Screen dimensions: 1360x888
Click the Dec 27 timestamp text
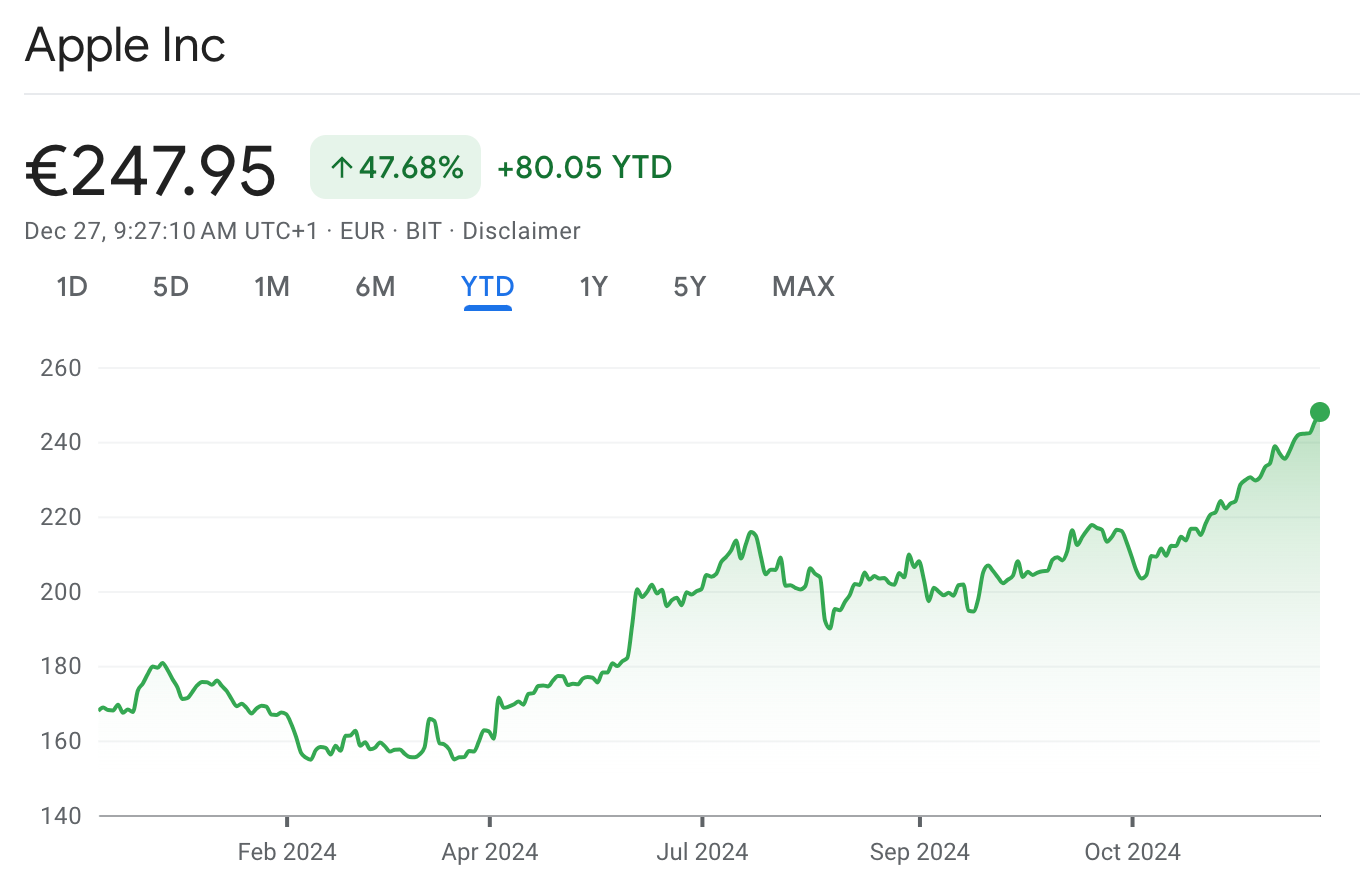pos(171,231)
